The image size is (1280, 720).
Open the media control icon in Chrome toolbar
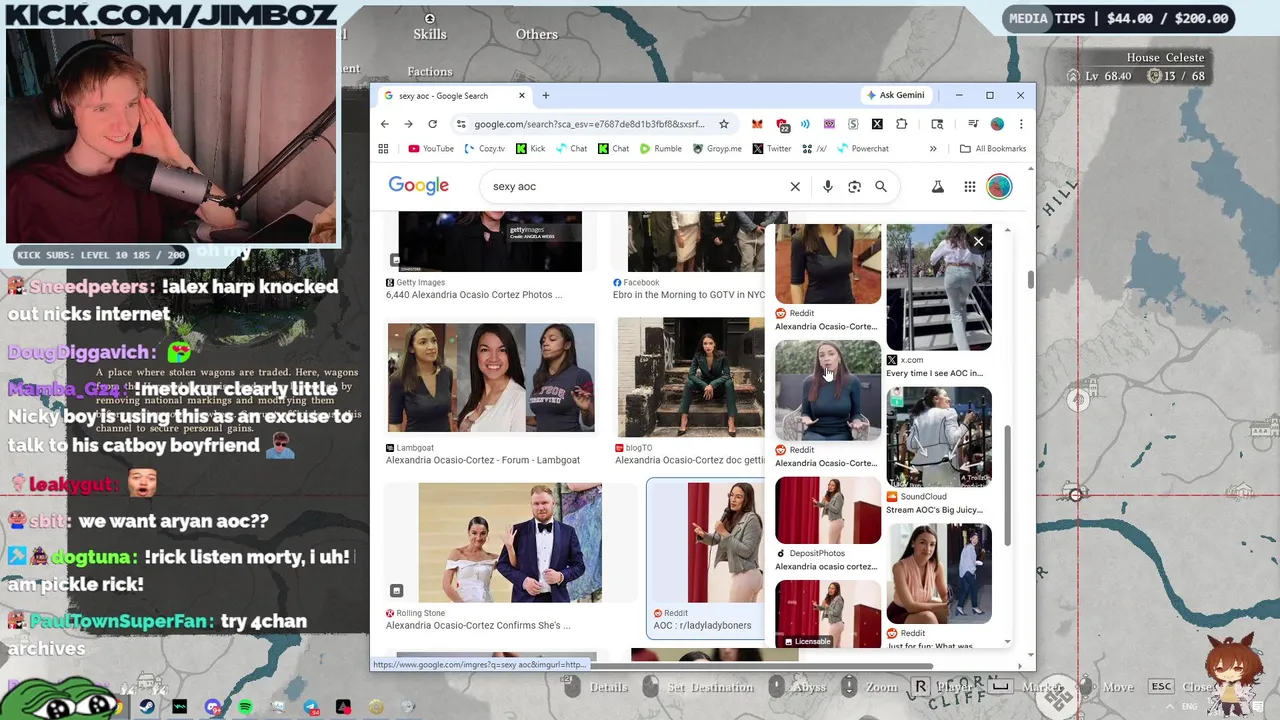point(973,124)
